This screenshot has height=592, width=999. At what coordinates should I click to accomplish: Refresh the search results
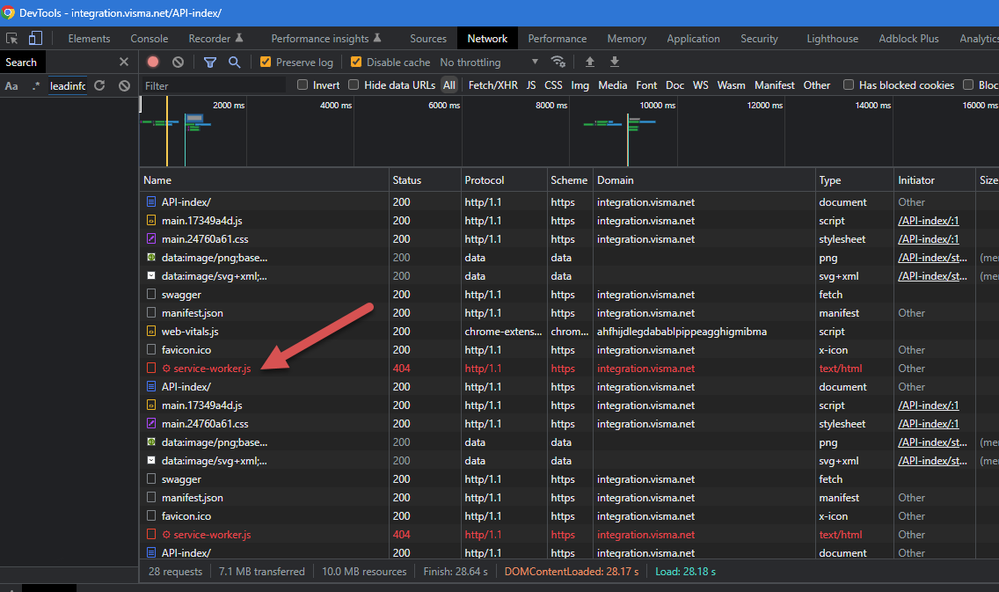tap(99, 85)
